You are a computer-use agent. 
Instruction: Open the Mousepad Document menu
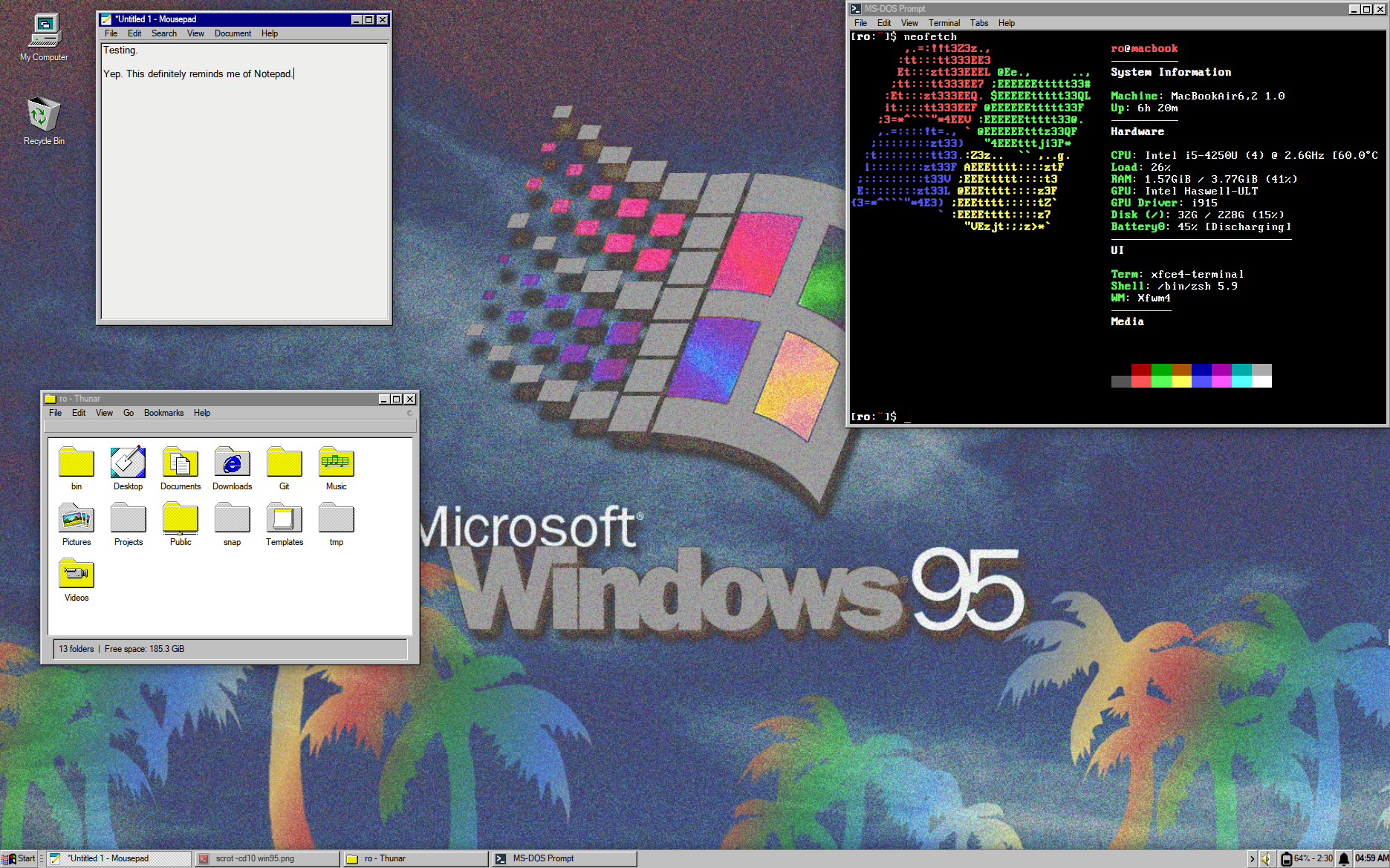233,33
